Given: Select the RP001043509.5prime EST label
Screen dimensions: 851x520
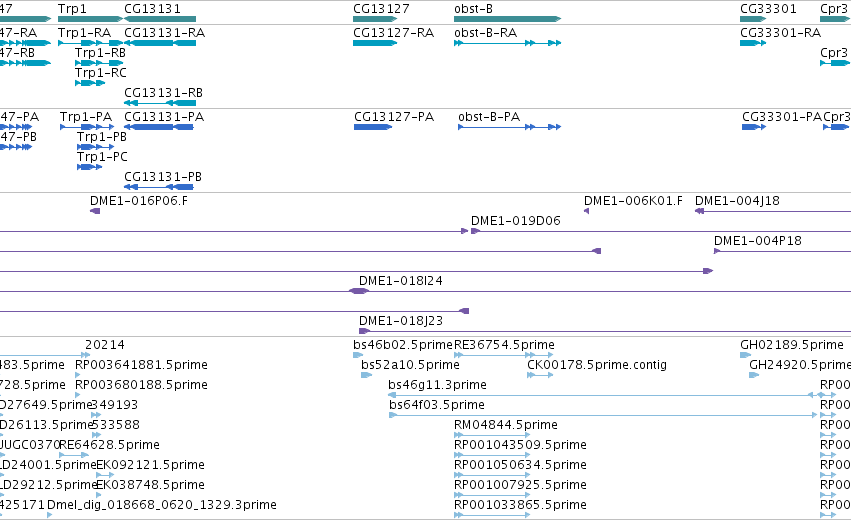Looking at the screenshot, I should point(520,445).
